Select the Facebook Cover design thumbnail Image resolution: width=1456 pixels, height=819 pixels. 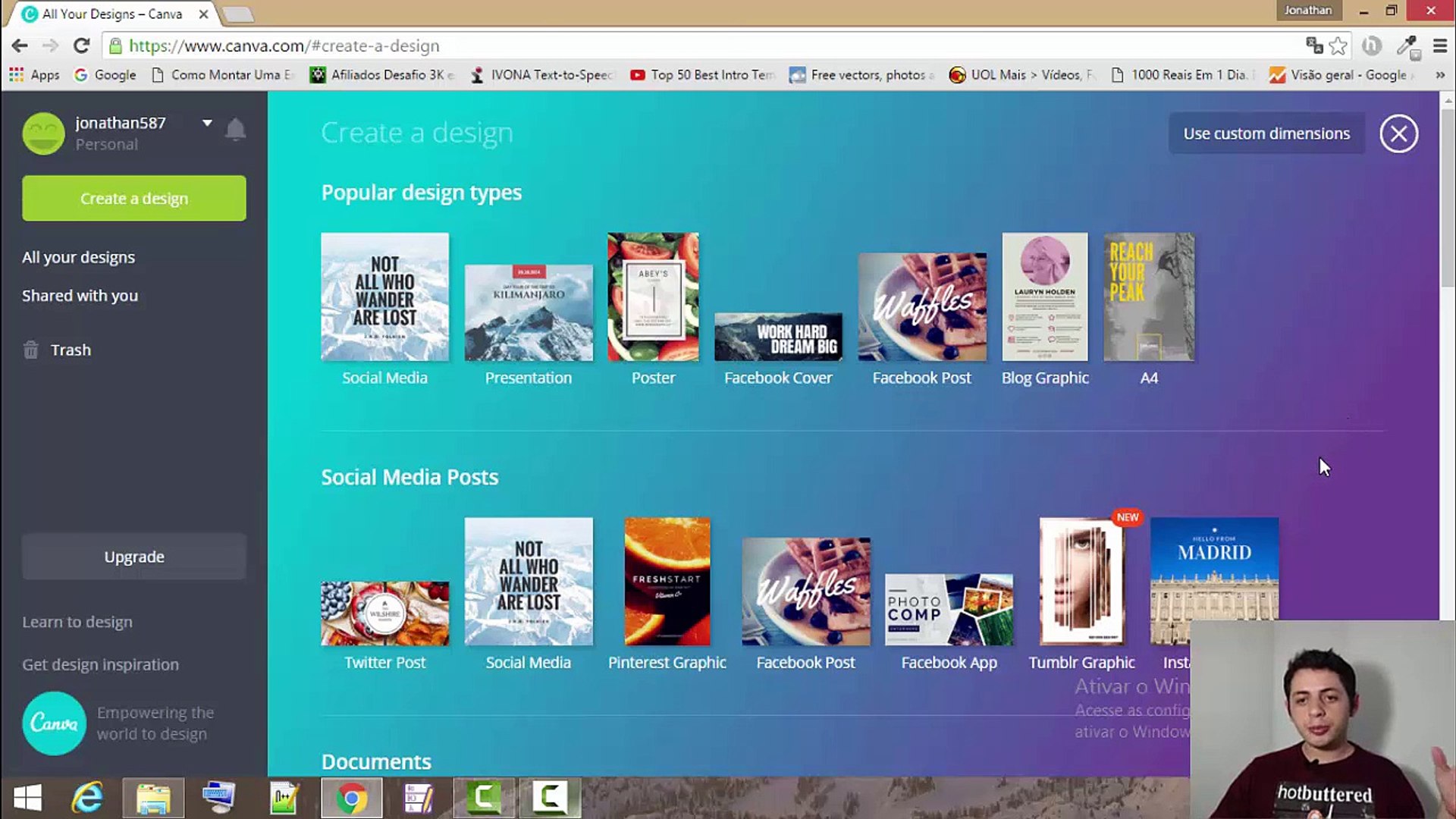point(778,337)
